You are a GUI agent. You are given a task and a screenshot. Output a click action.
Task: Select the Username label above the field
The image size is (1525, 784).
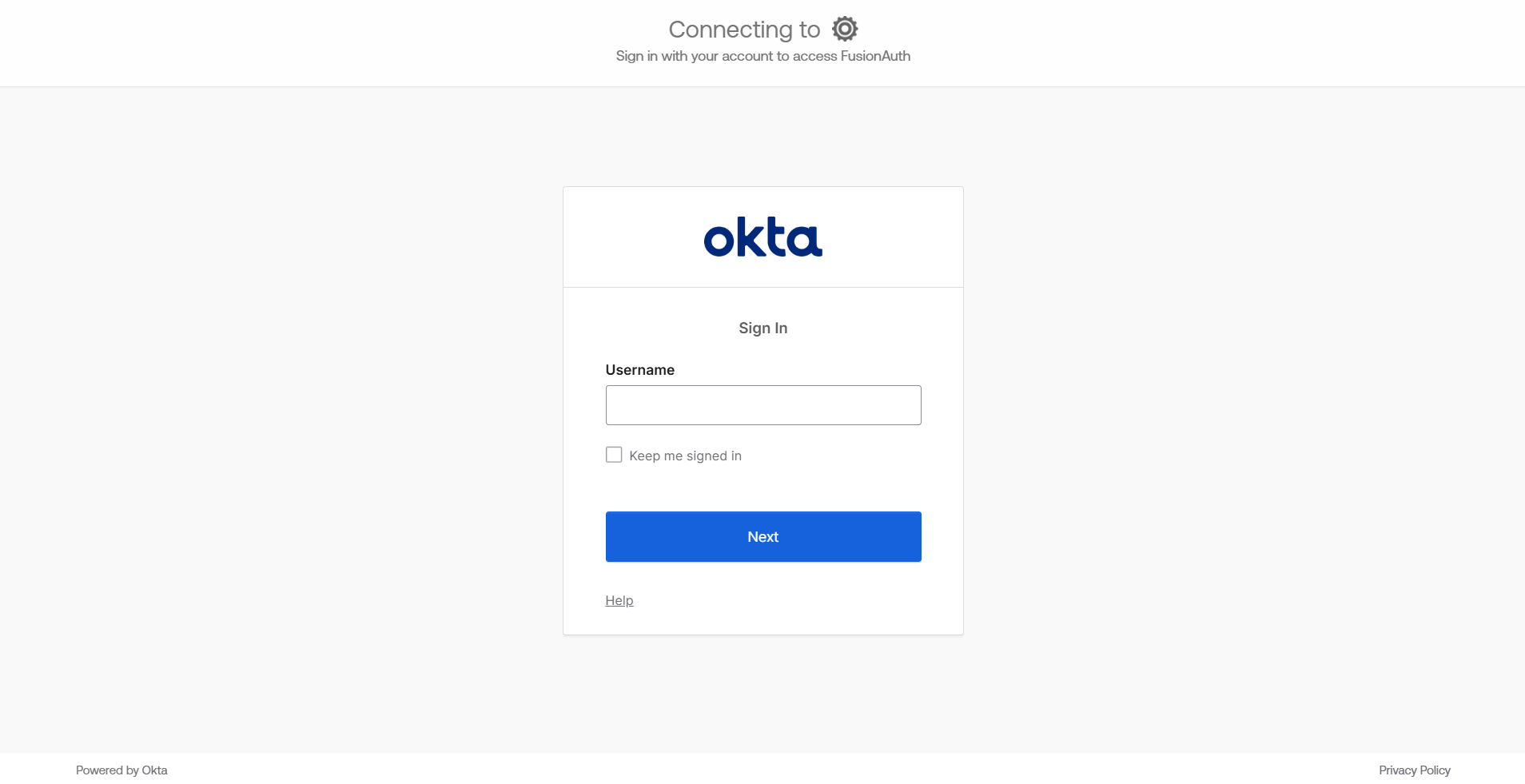(639, 369)
